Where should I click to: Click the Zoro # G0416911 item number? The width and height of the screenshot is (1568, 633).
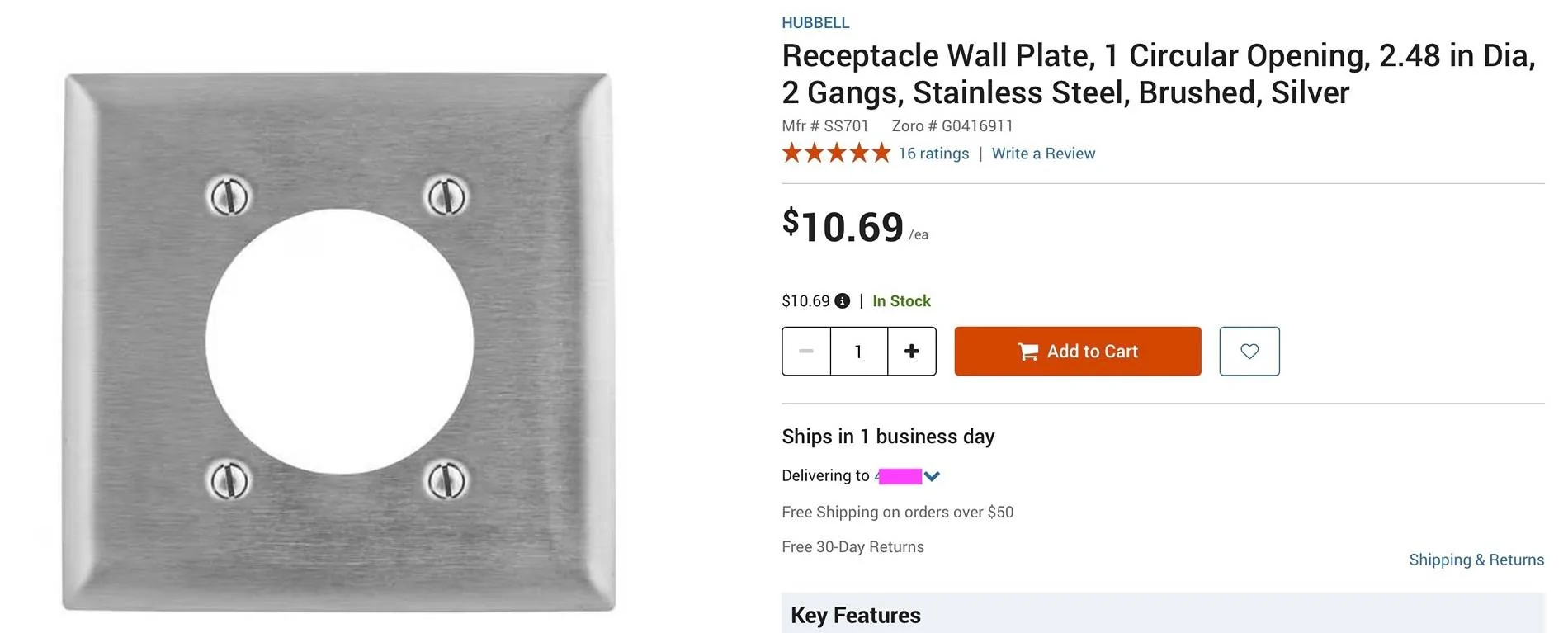point(952,126)
